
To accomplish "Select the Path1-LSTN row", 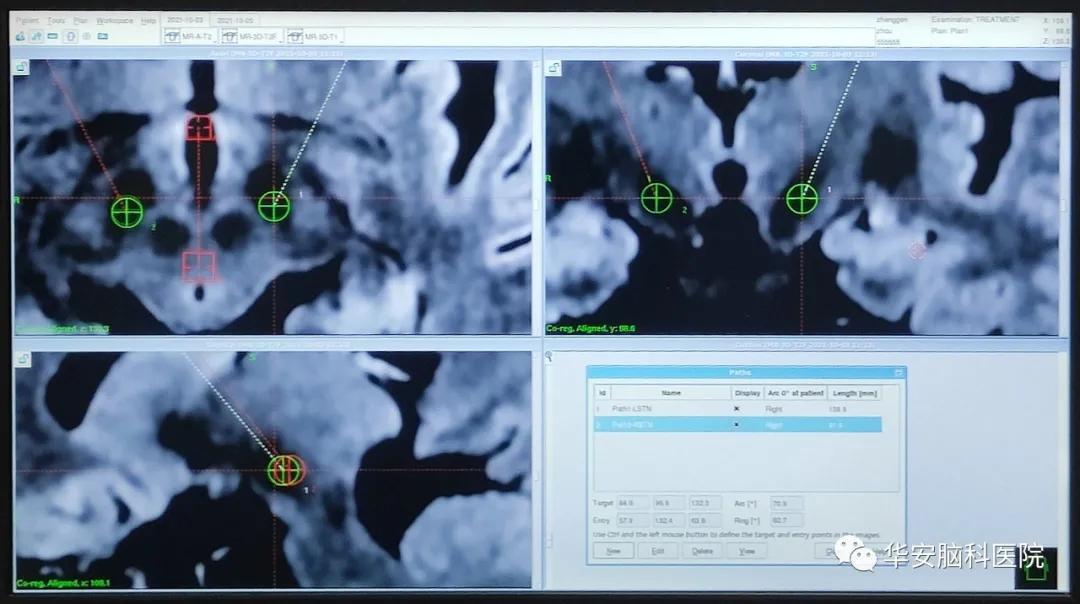I will (738, 409).
